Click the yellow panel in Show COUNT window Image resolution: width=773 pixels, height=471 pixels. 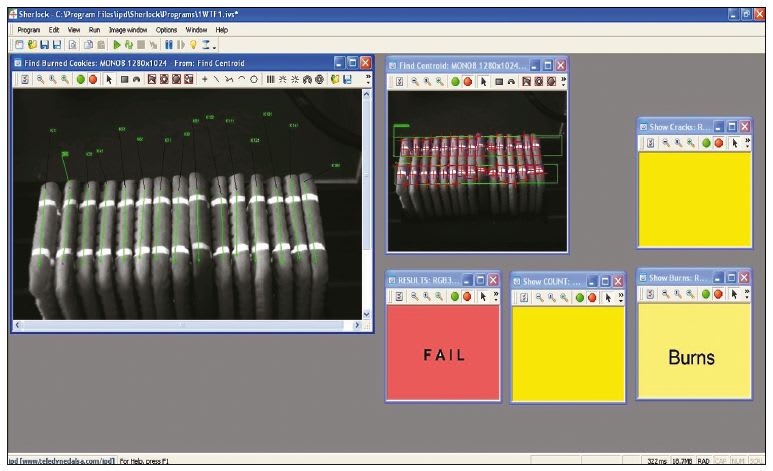568,354
